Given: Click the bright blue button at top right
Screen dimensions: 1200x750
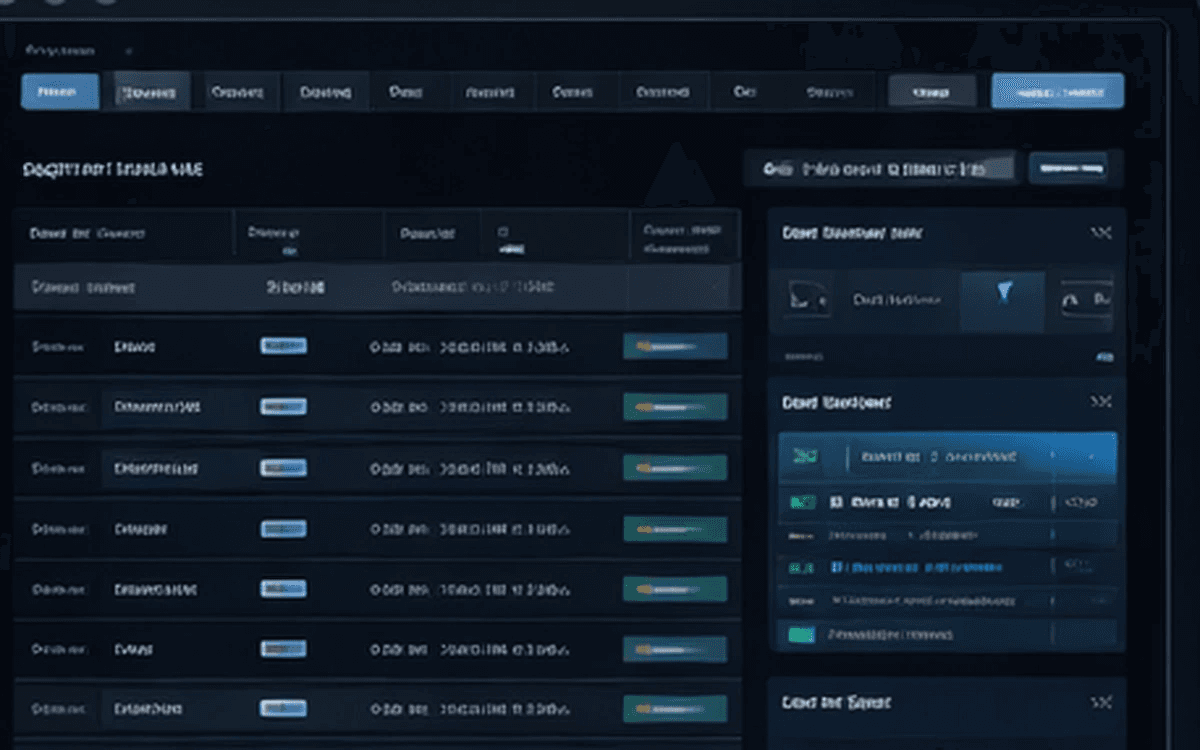Looking at the screenshot, I should pos(1057,91).
